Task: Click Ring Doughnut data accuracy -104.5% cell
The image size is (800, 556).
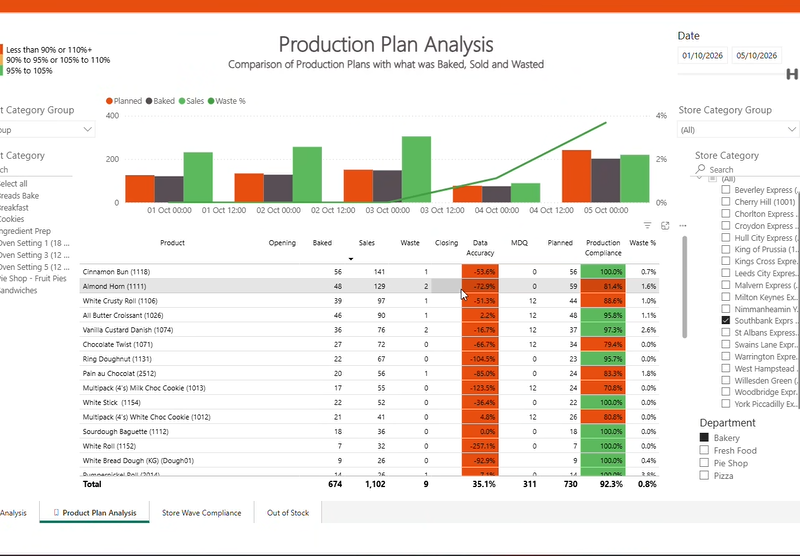Action: coord(480,359)
